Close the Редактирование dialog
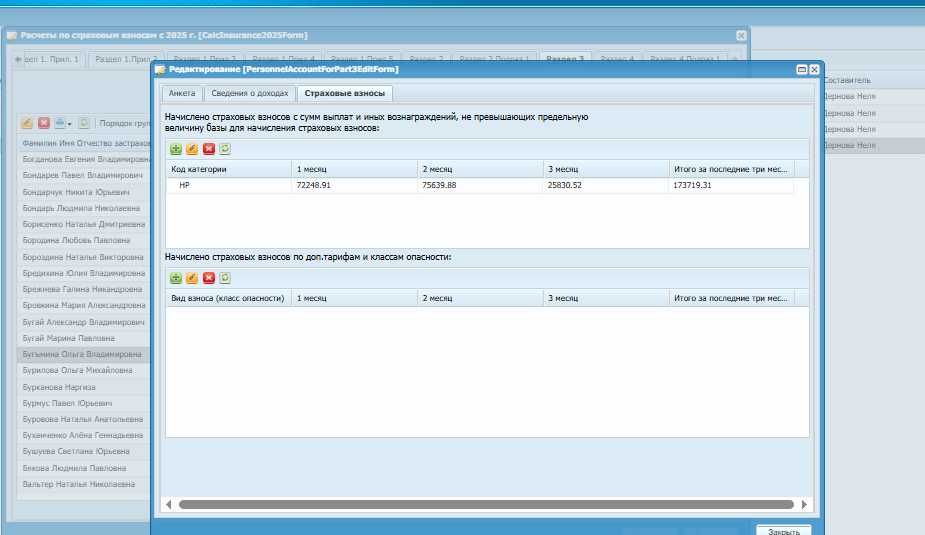 814,70
